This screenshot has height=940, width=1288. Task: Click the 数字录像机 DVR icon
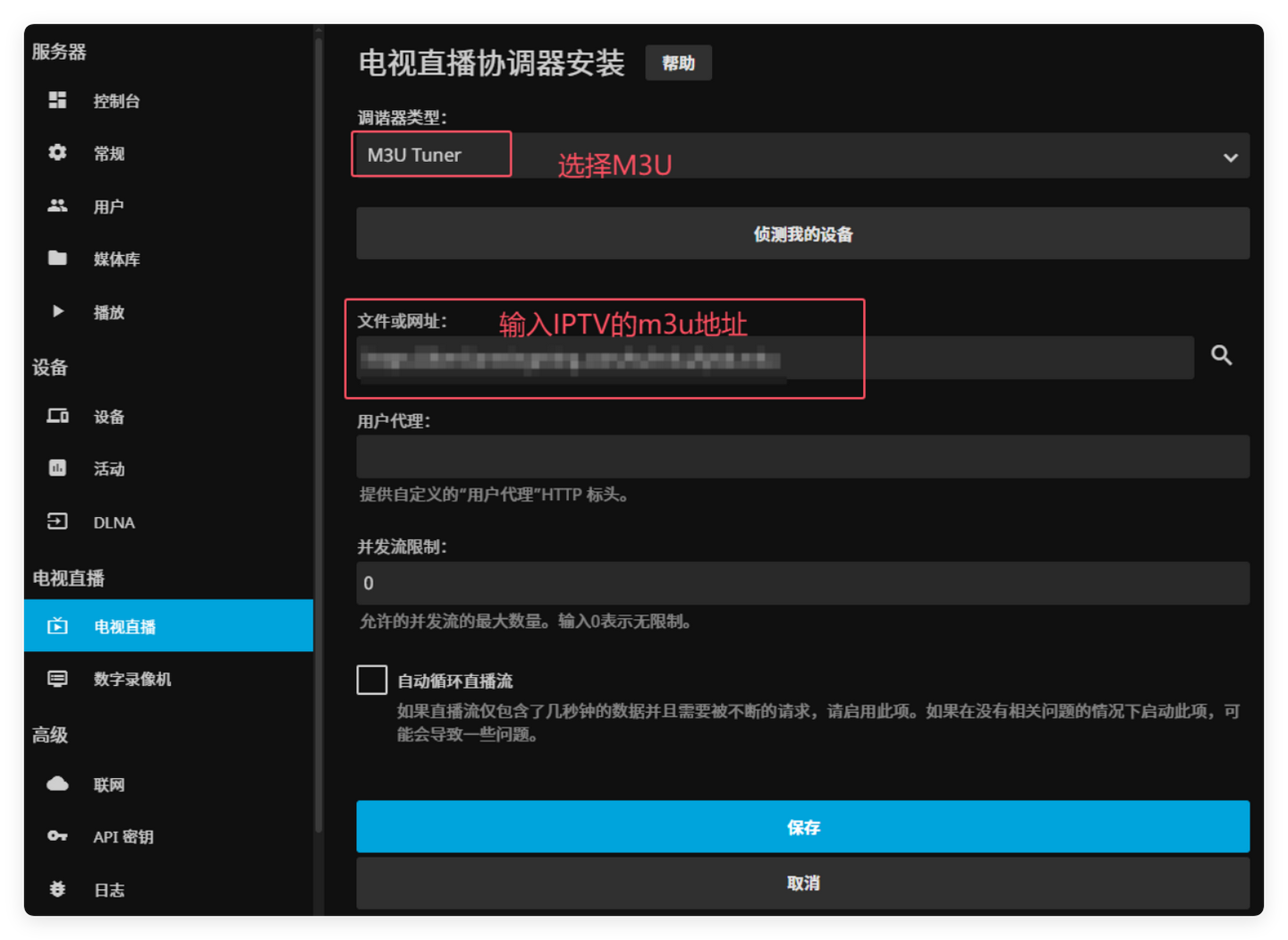pos(56,678)
